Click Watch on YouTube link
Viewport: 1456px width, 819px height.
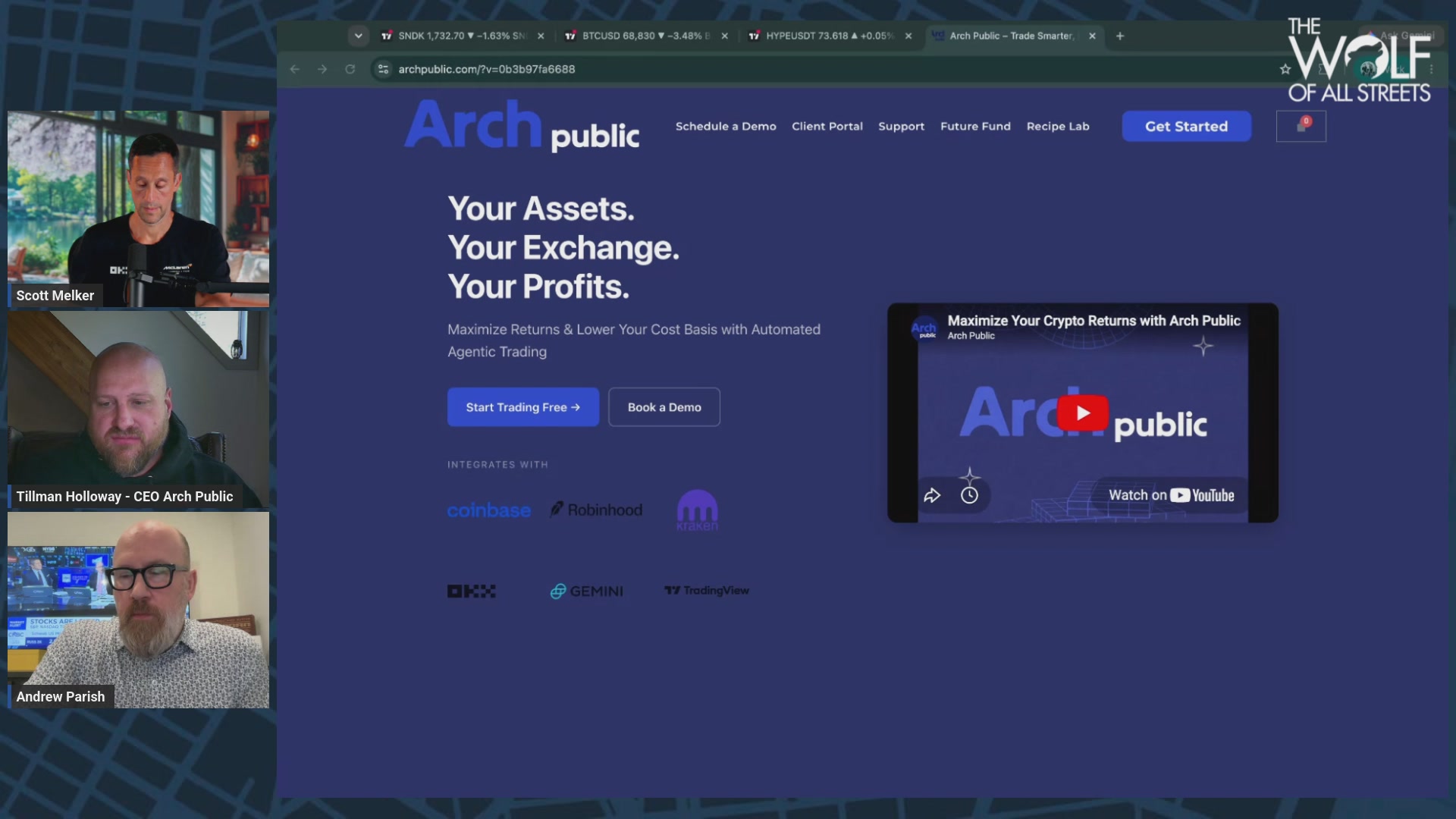click(x=1171, y=495)
